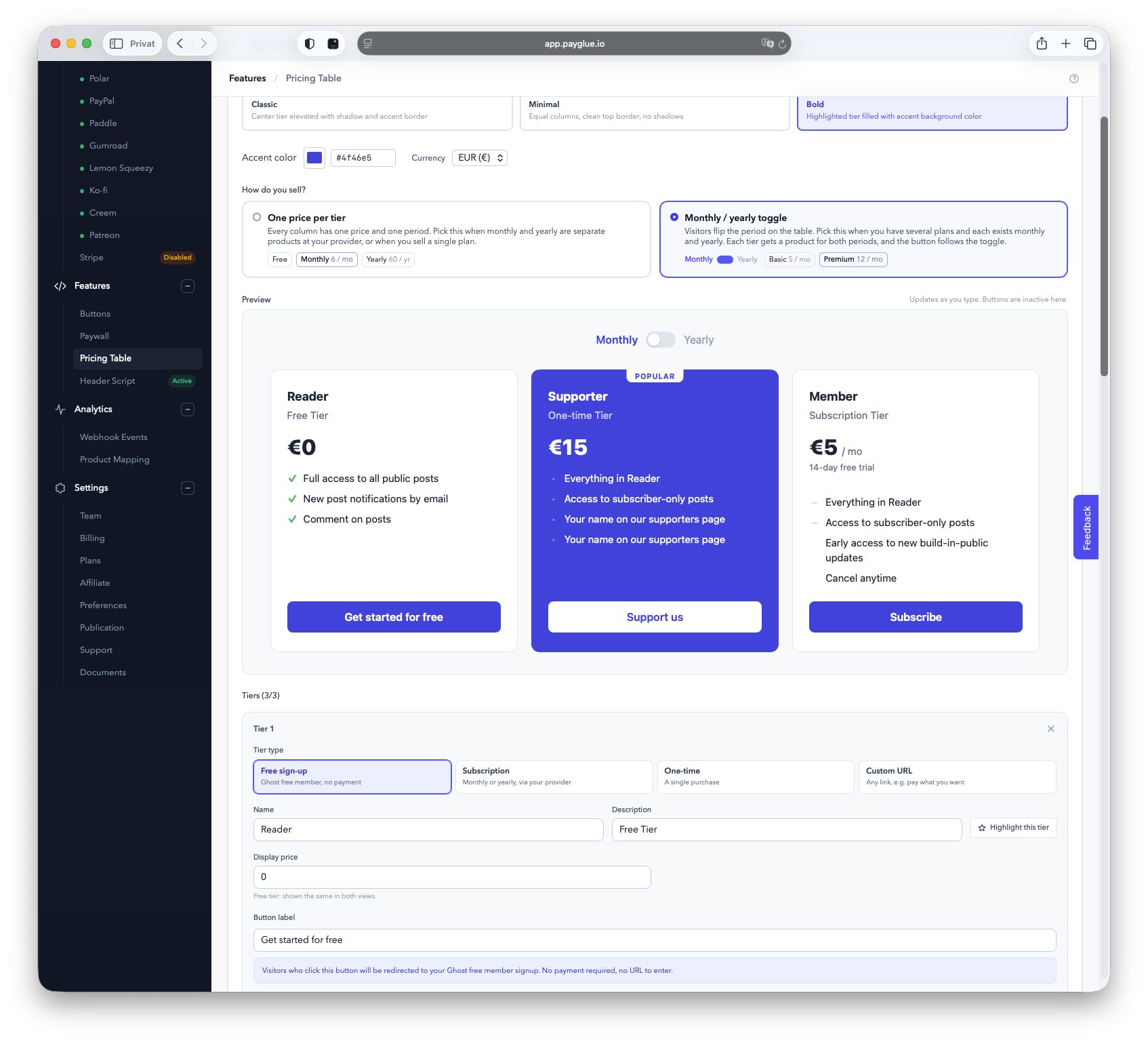
Task: Open the vertical Feedback tab
Action: pyautogui.click(x=1086, y=527)
